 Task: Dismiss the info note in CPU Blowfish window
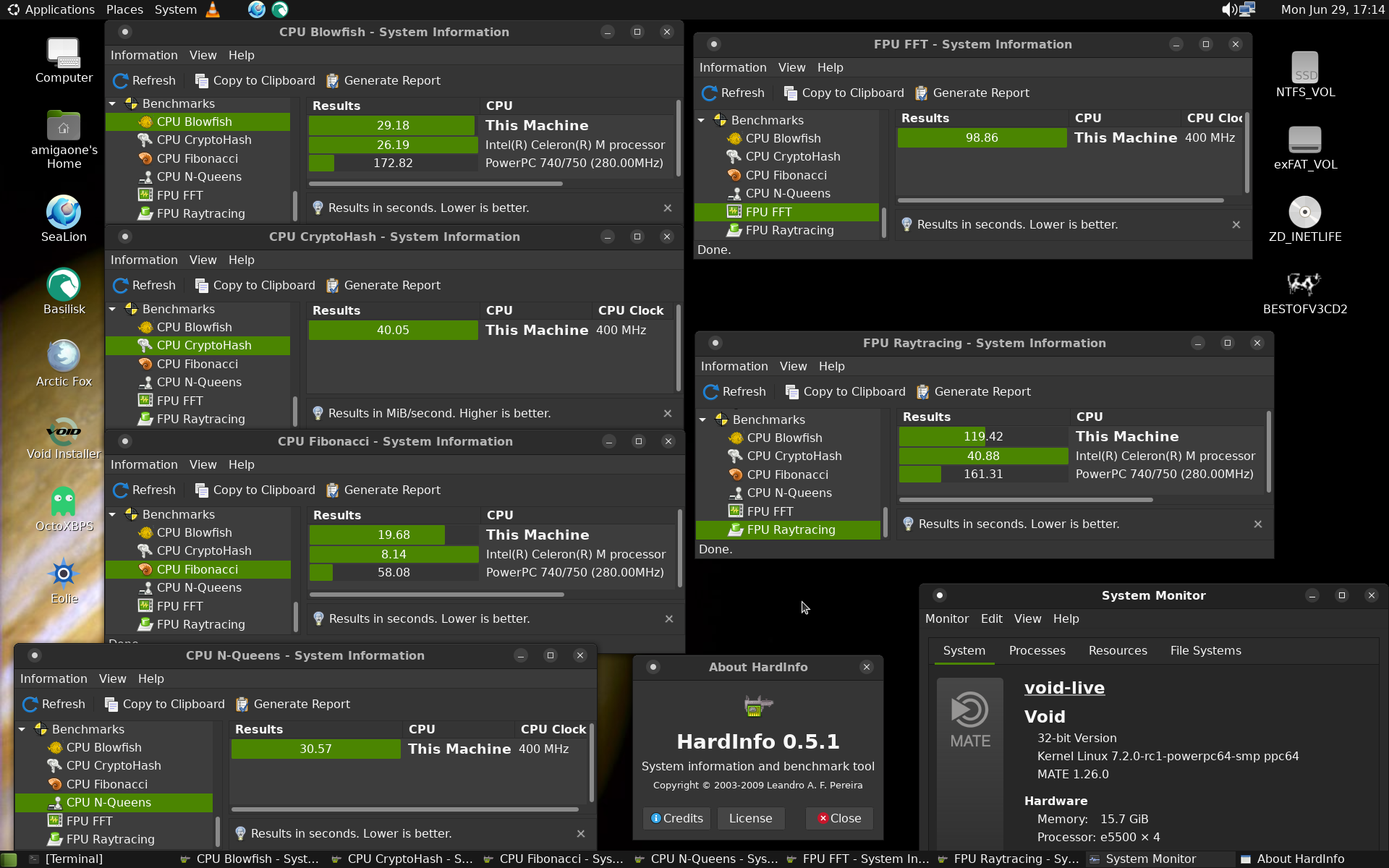[x=668, y=208]
